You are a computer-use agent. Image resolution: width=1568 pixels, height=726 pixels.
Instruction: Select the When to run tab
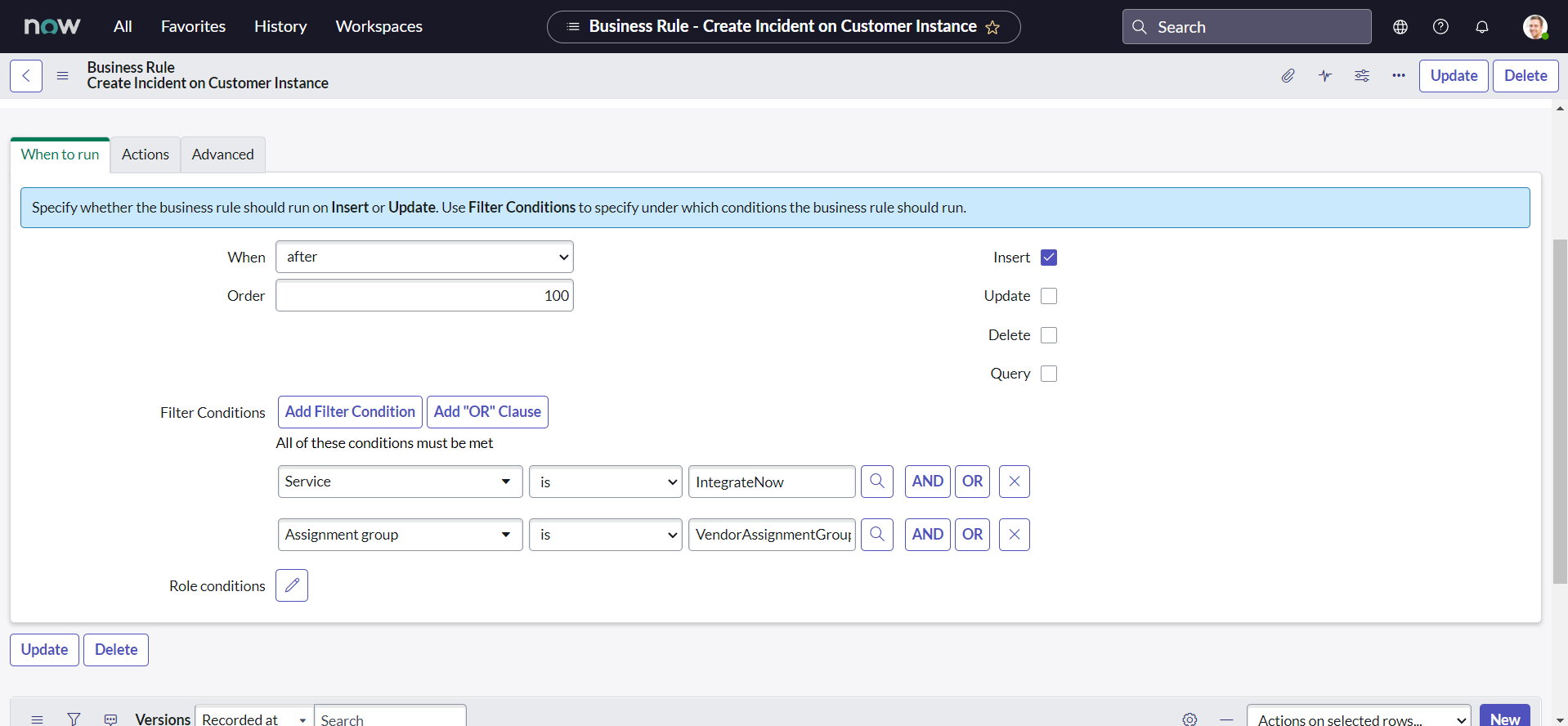tap(60, 155)
